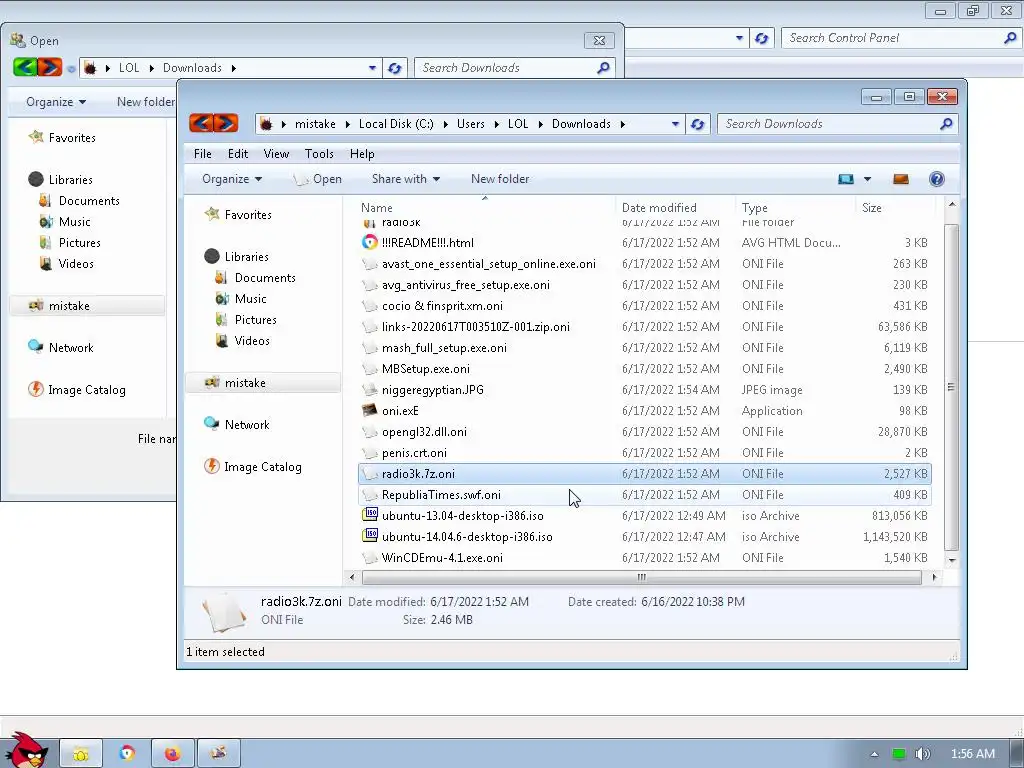Open the Tools menu

[x=319, y=154]
